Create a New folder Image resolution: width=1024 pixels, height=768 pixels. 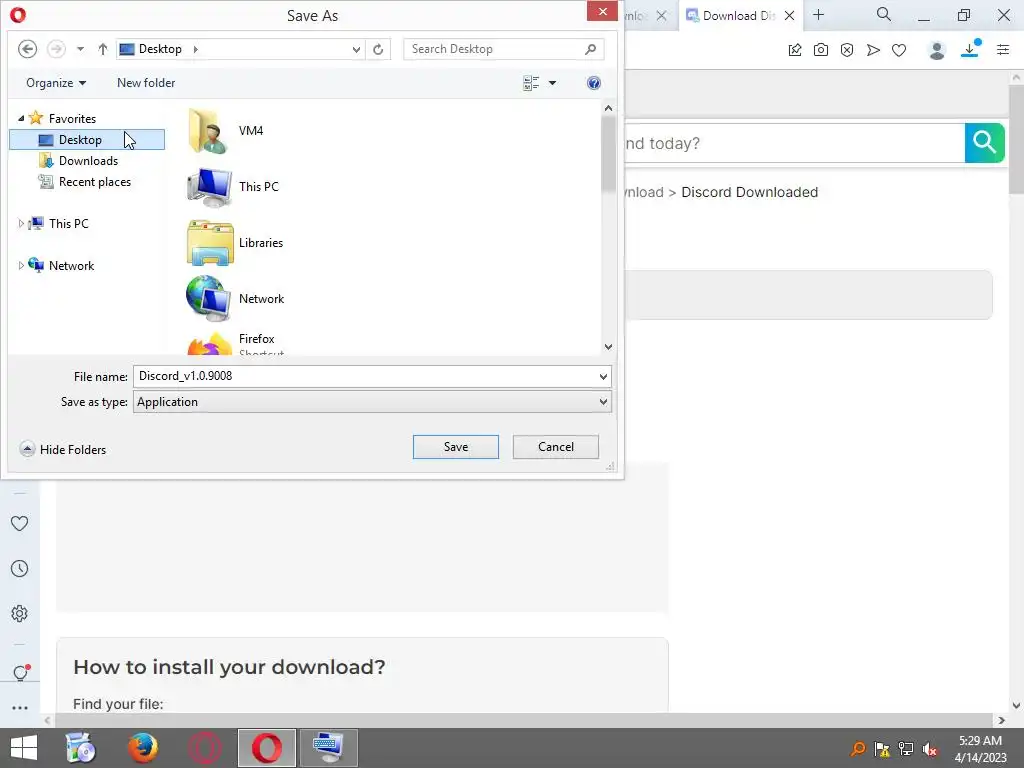point(146,83)
